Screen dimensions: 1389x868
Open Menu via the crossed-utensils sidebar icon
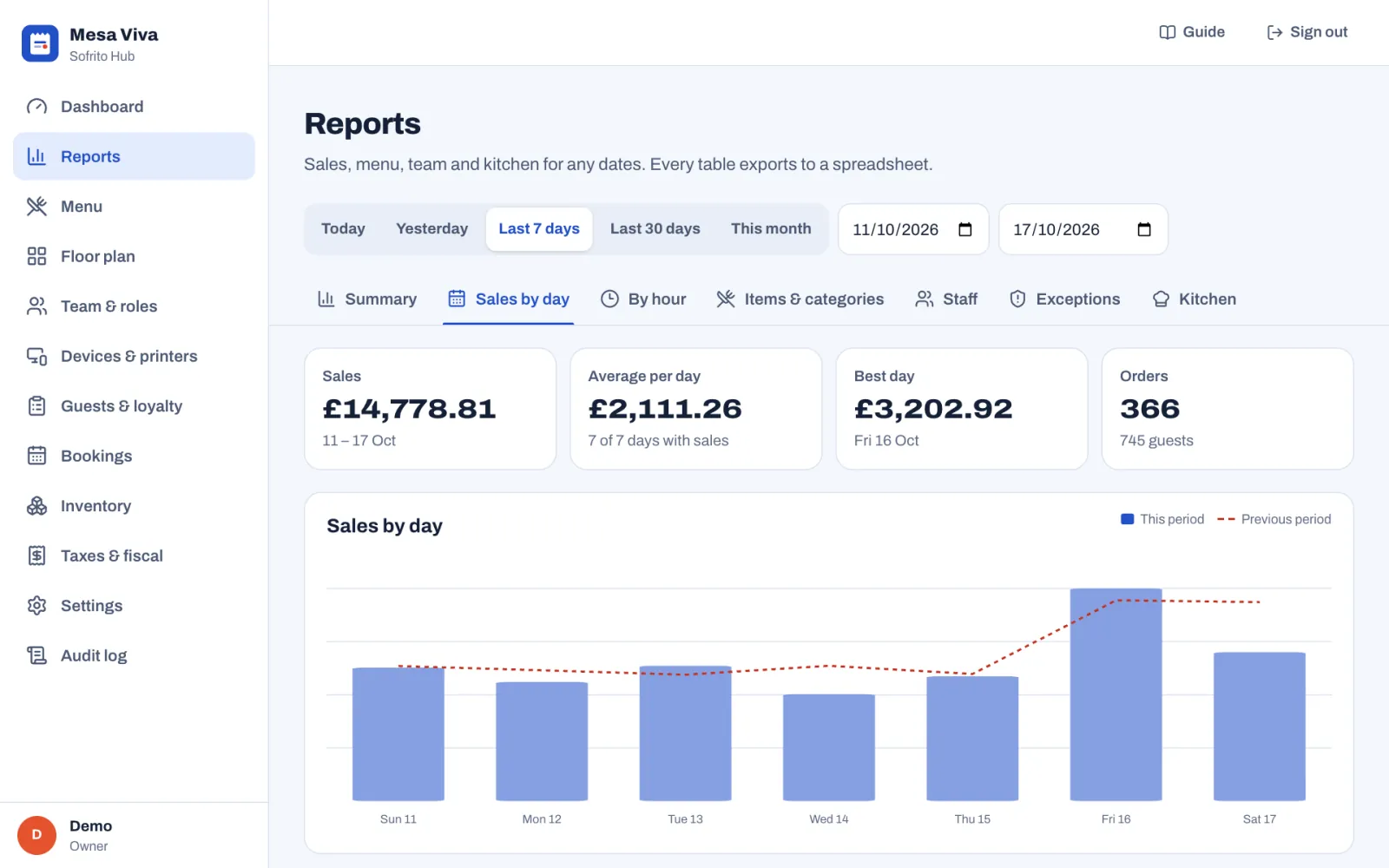(36, 207)
